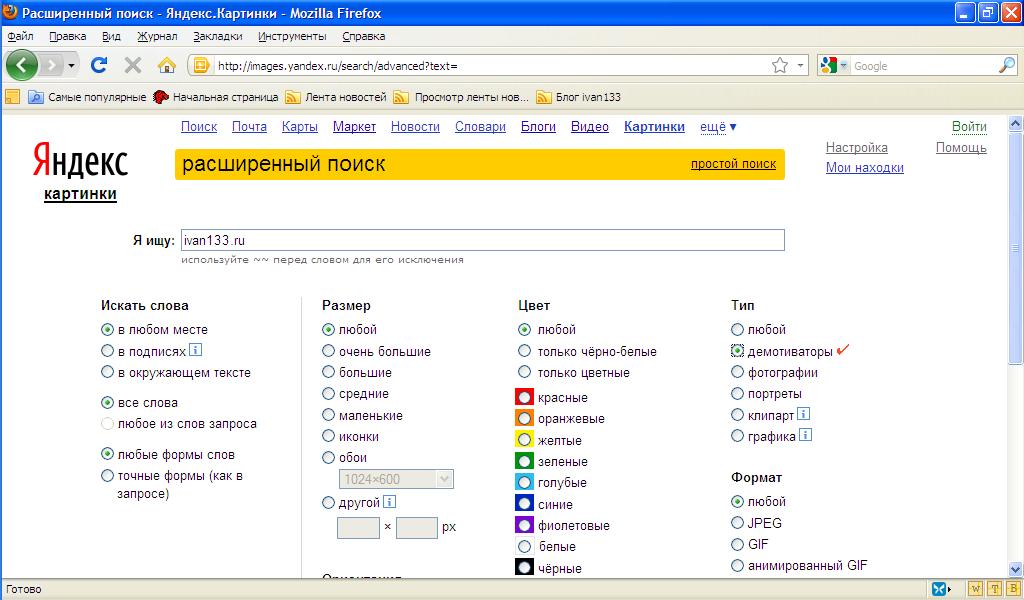The height and width of the screenshot is (600, 1024).
Task: Open the Блог ivan133 feed bookmark
Action: 579,97
